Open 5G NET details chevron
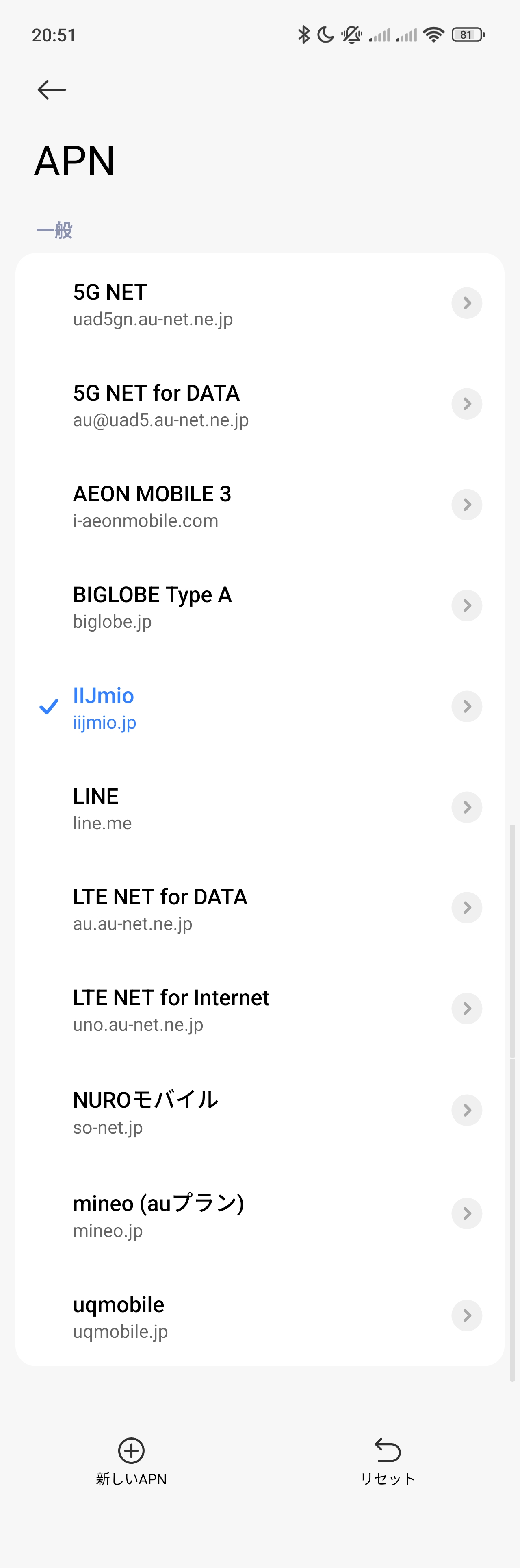This screenshot has height=1568, width=520. click(x=466, y=303)
